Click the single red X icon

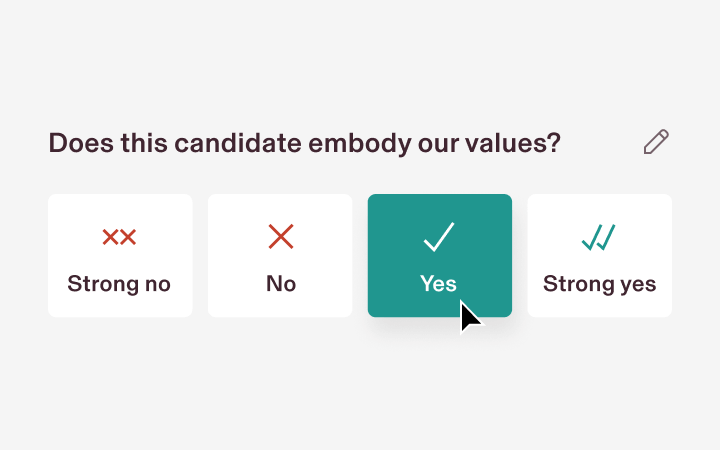coord(281,237)
